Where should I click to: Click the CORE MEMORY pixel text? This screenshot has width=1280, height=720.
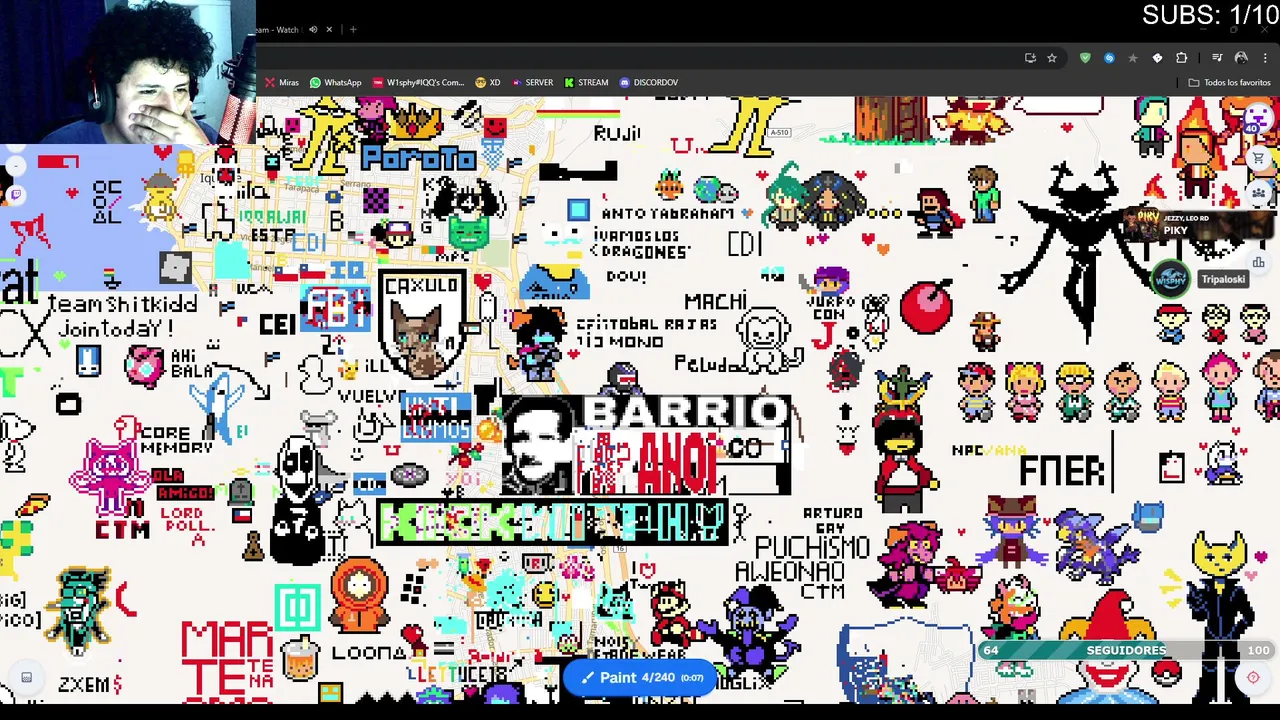177,440
